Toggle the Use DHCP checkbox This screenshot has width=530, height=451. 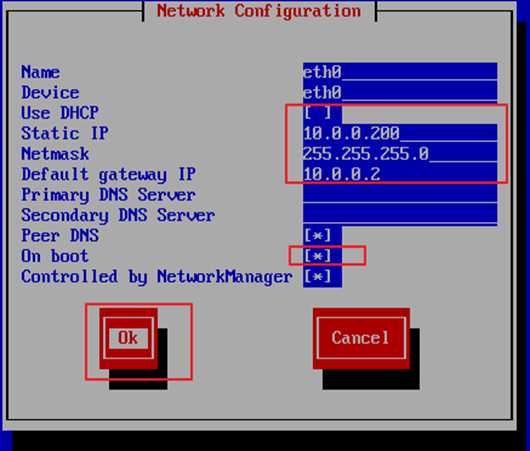[x=317, y=113]
